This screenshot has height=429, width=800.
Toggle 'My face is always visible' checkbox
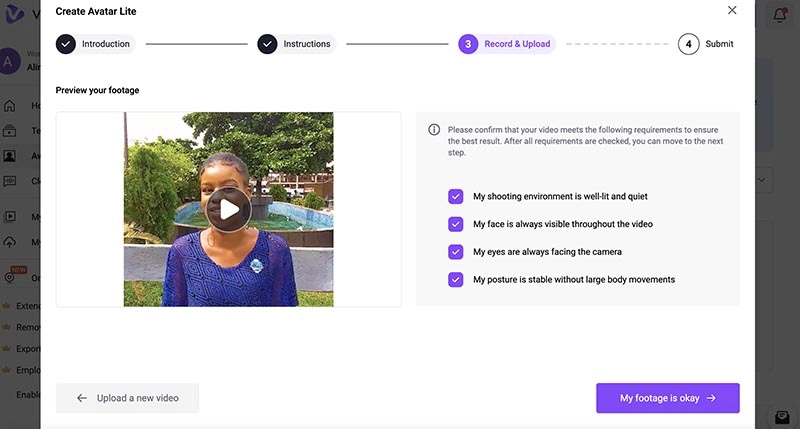point(456,224)
